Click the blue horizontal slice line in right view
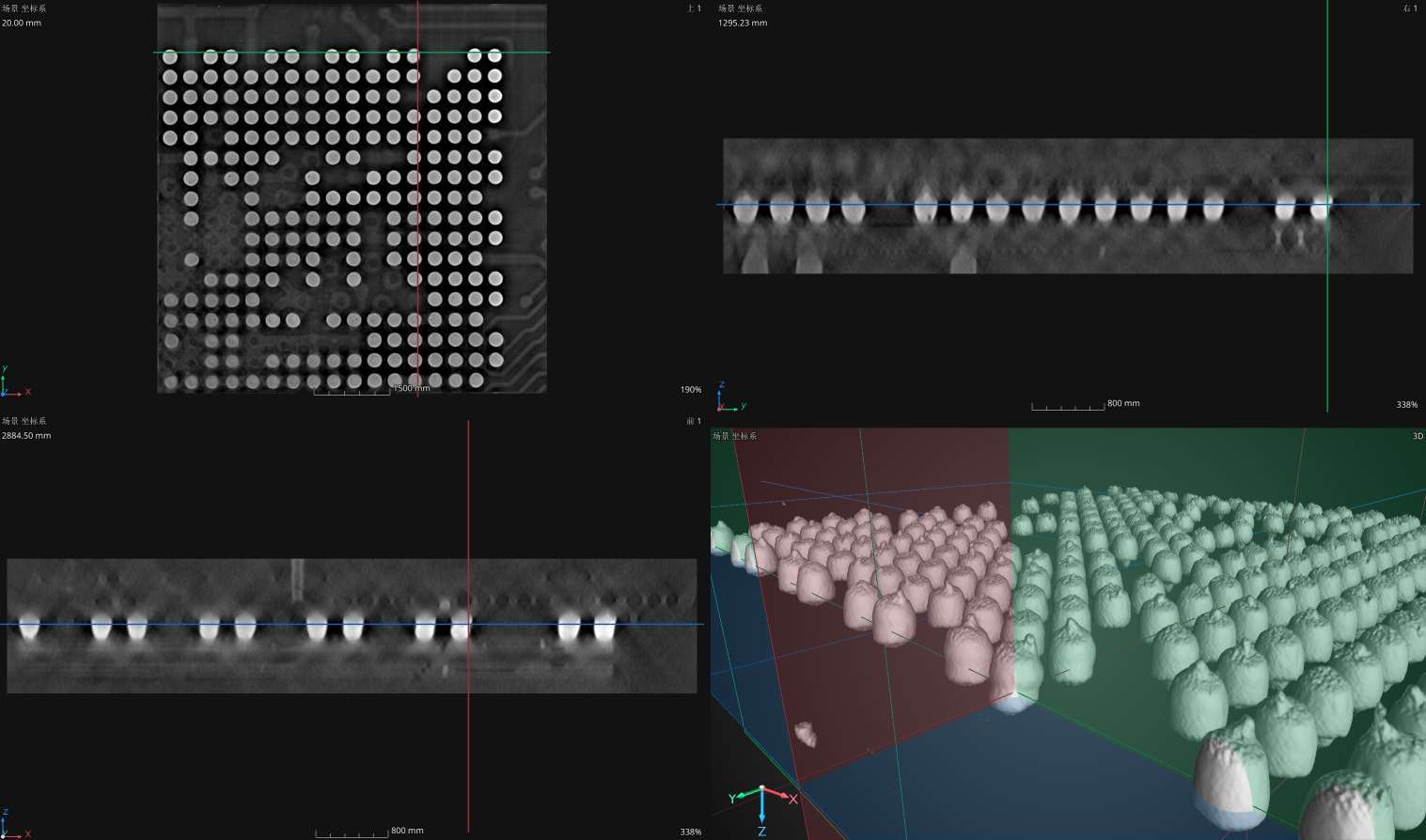1426x840 pixels. click(x=1068, y=204)
